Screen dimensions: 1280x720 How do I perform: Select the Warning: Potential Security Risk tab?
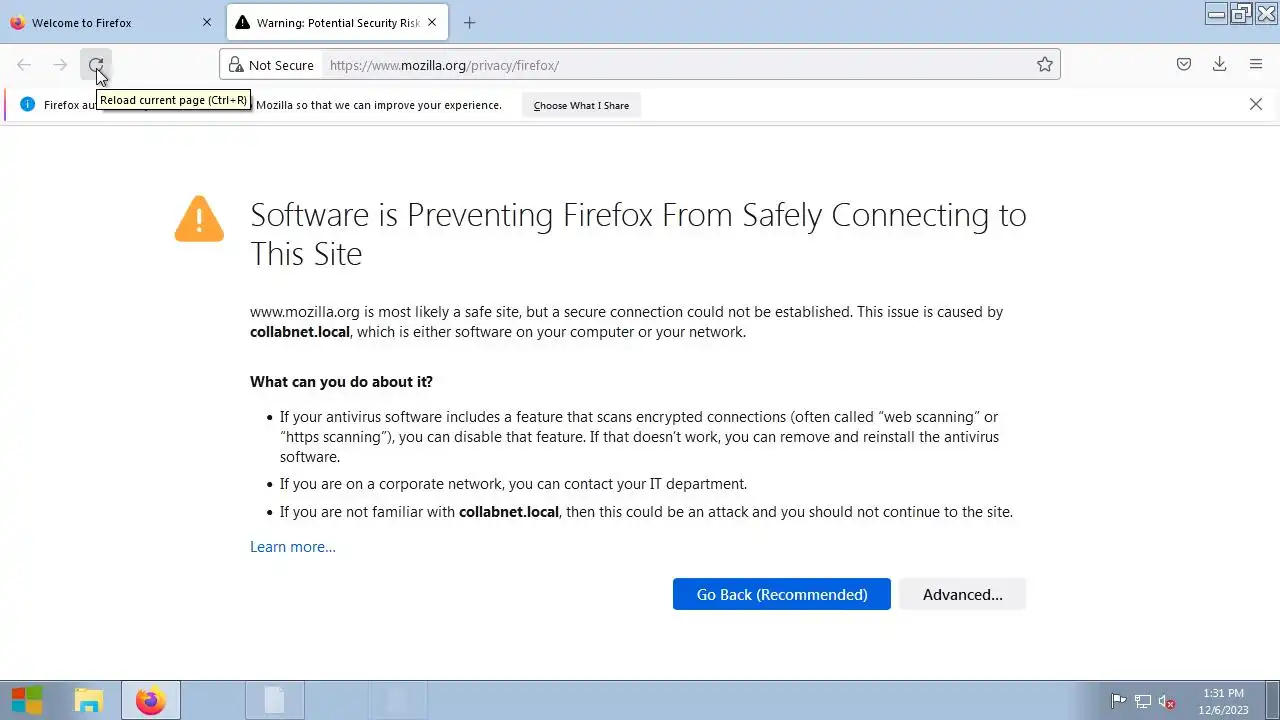point(330,22)
